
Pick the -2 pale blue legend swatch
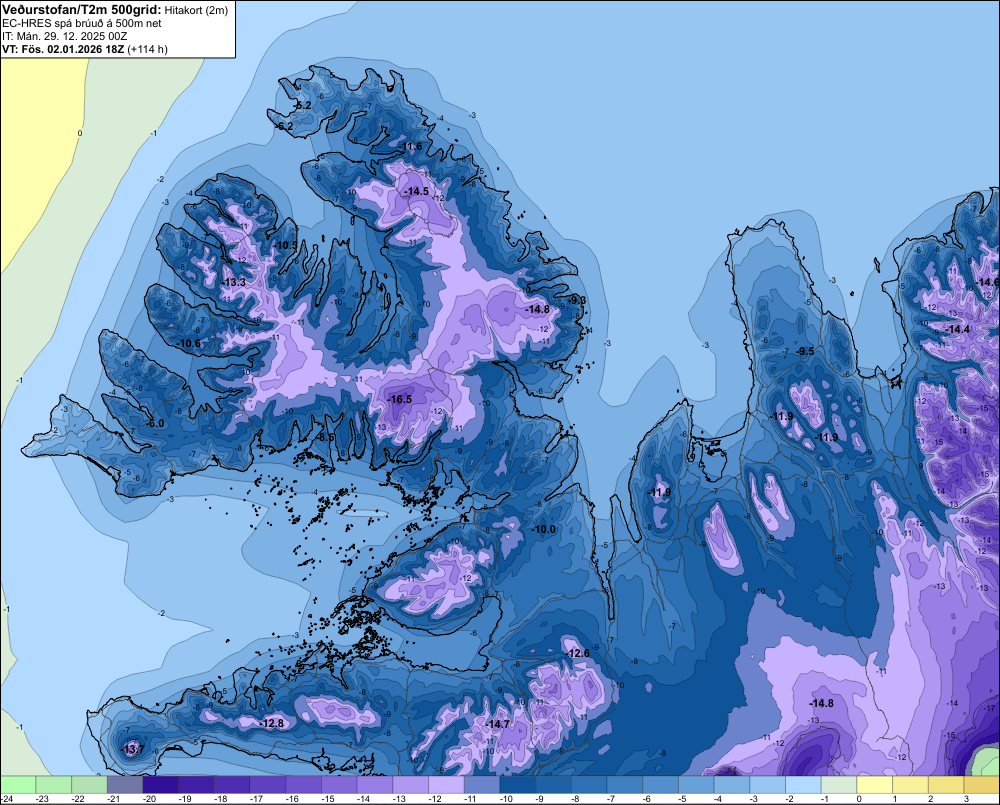(804, 784)
